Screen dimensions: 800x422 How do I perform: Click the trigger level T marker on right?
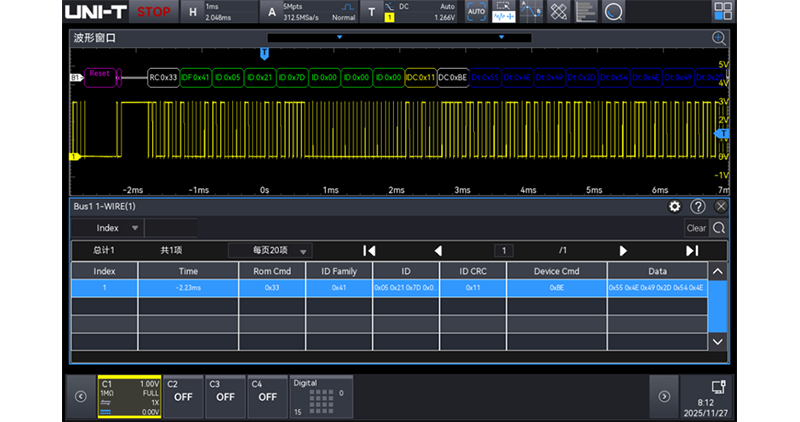(x=722, y=134)
